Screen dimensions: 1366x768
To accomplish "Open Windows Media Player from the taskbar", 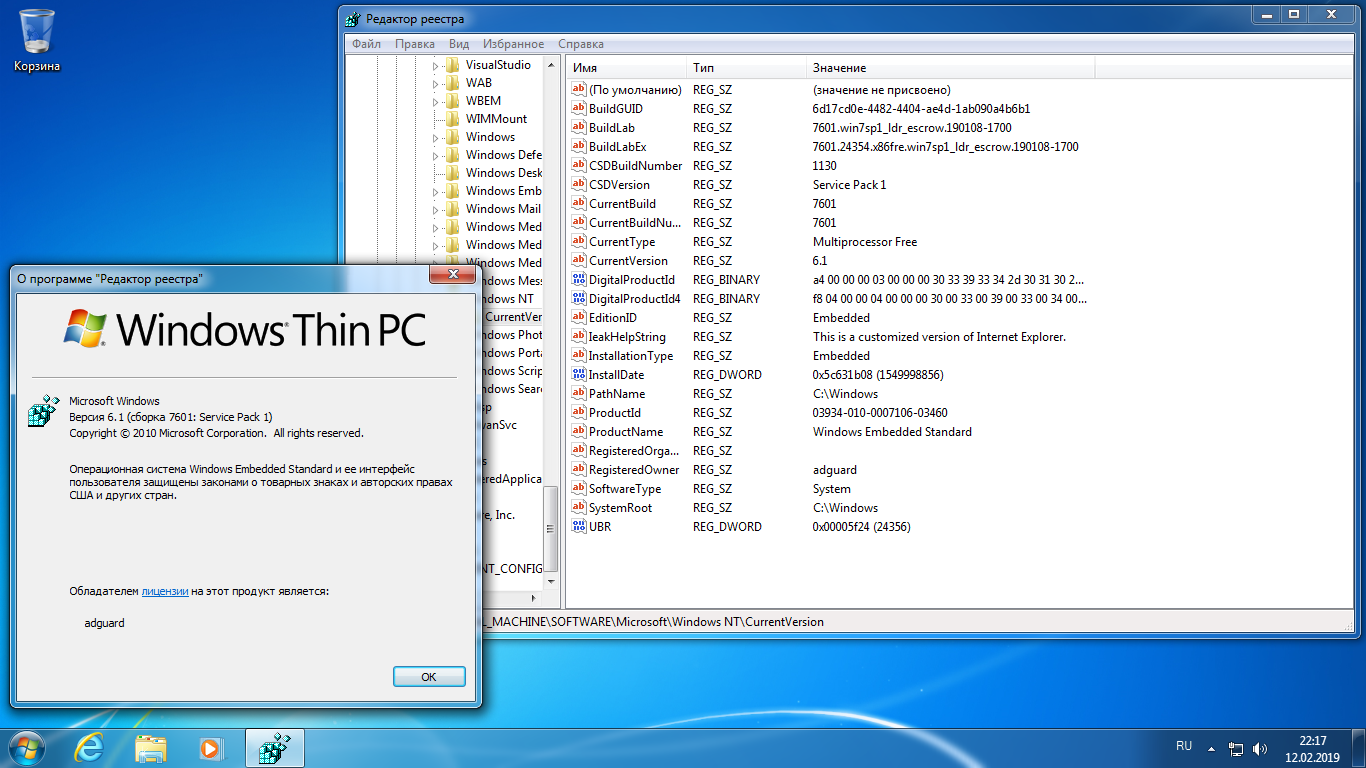I will tap(211, 748).
